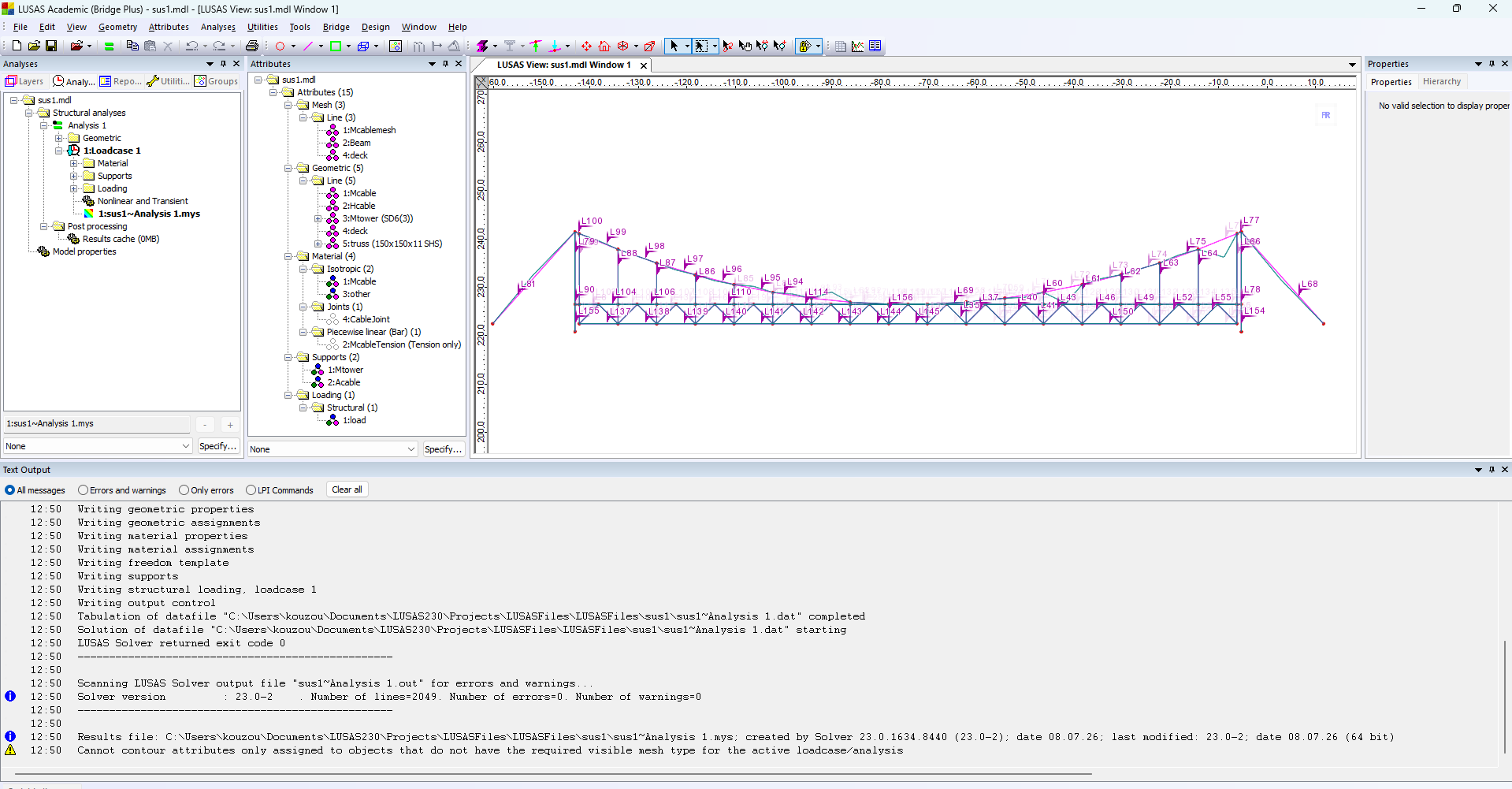Image resolution: width=1512 pixels, height=789 pixels.
Task: Activate the red four-arrow pan view icon
Action: click(x=587, y=47)
